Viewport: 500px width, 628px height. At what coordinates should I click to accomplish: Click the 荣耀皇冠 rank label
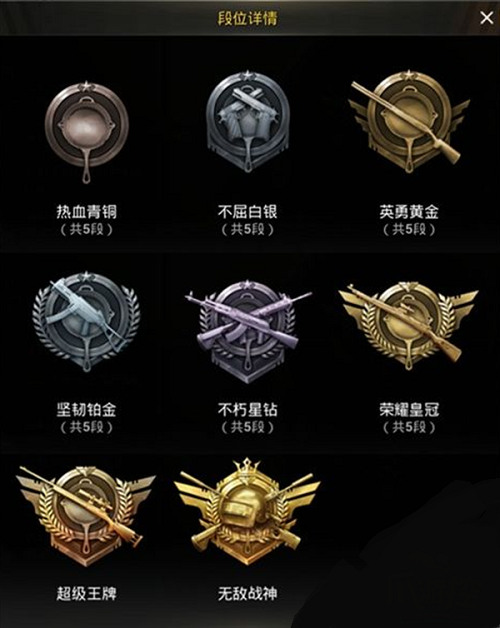tap(409, 410)
